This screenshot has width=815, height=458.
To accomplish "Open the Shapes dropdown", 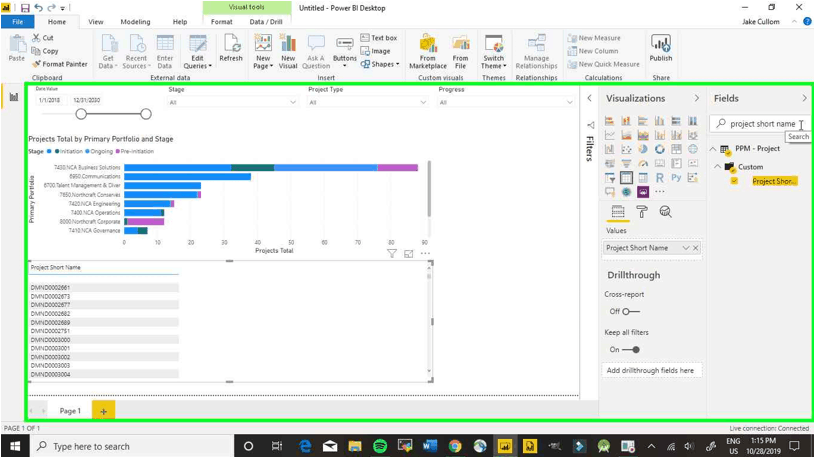I will (x=380, y=64).
